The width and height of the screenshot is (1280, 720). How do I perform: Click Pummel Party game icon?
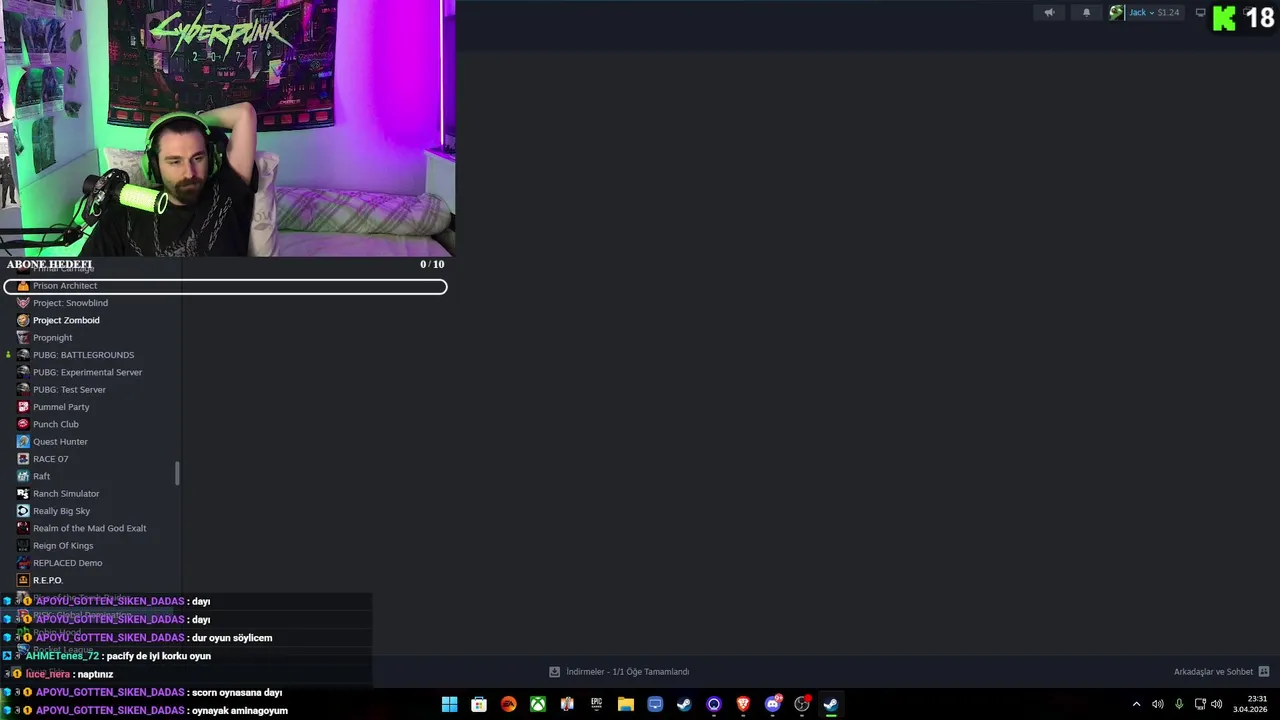[x=23, y=407]
